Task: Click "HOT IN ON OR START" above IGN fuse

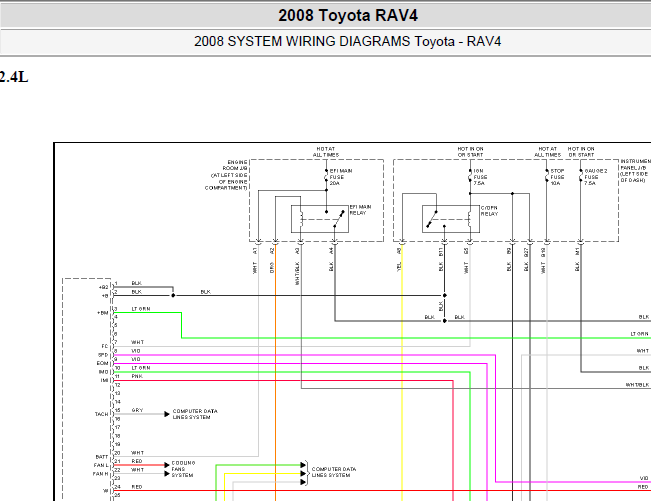Action: 470,152
